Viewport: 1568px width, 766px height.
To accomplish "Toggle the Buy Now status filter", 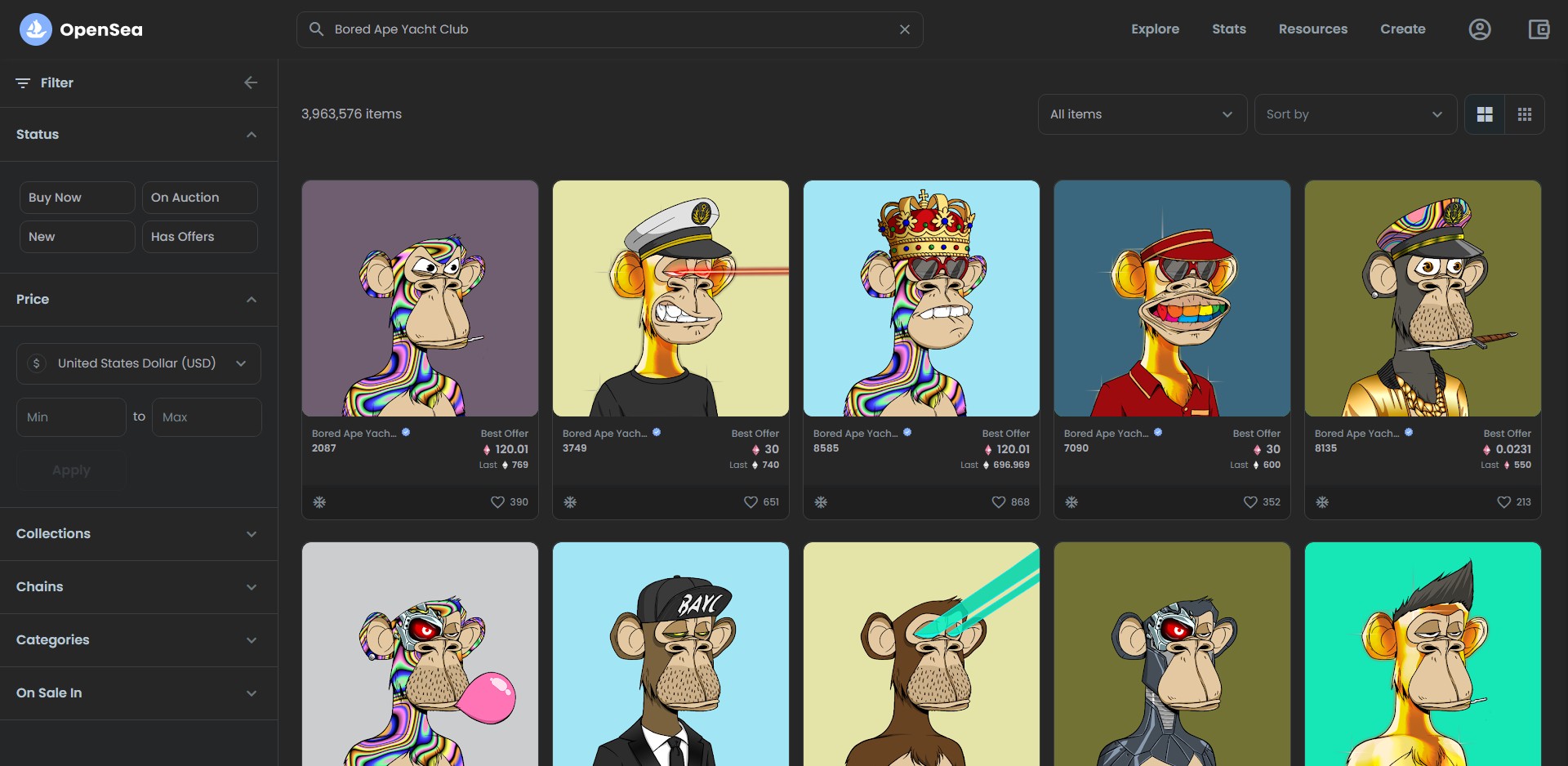I will coord(78,198).
